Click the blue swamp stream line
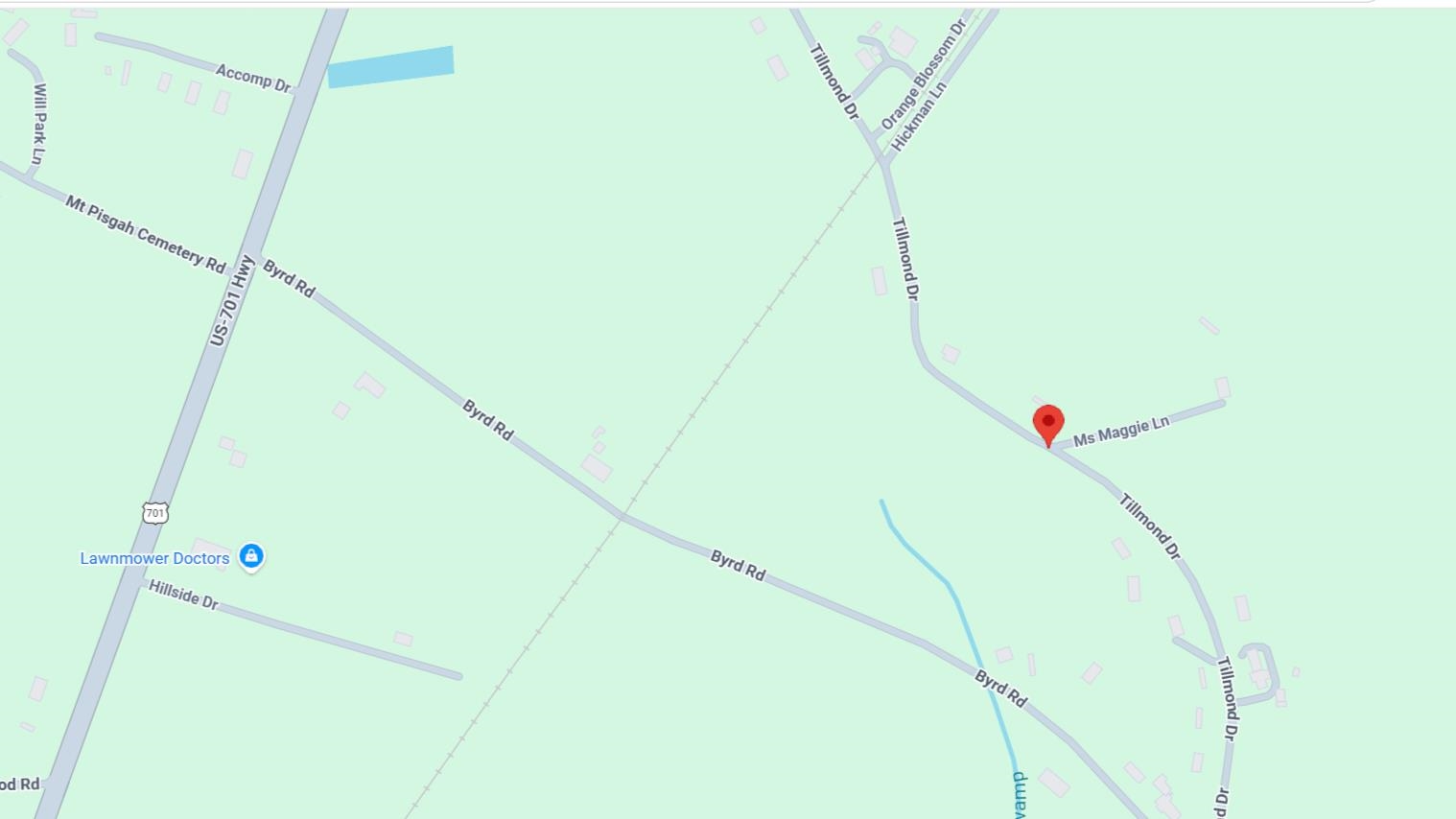 point(950,582)
